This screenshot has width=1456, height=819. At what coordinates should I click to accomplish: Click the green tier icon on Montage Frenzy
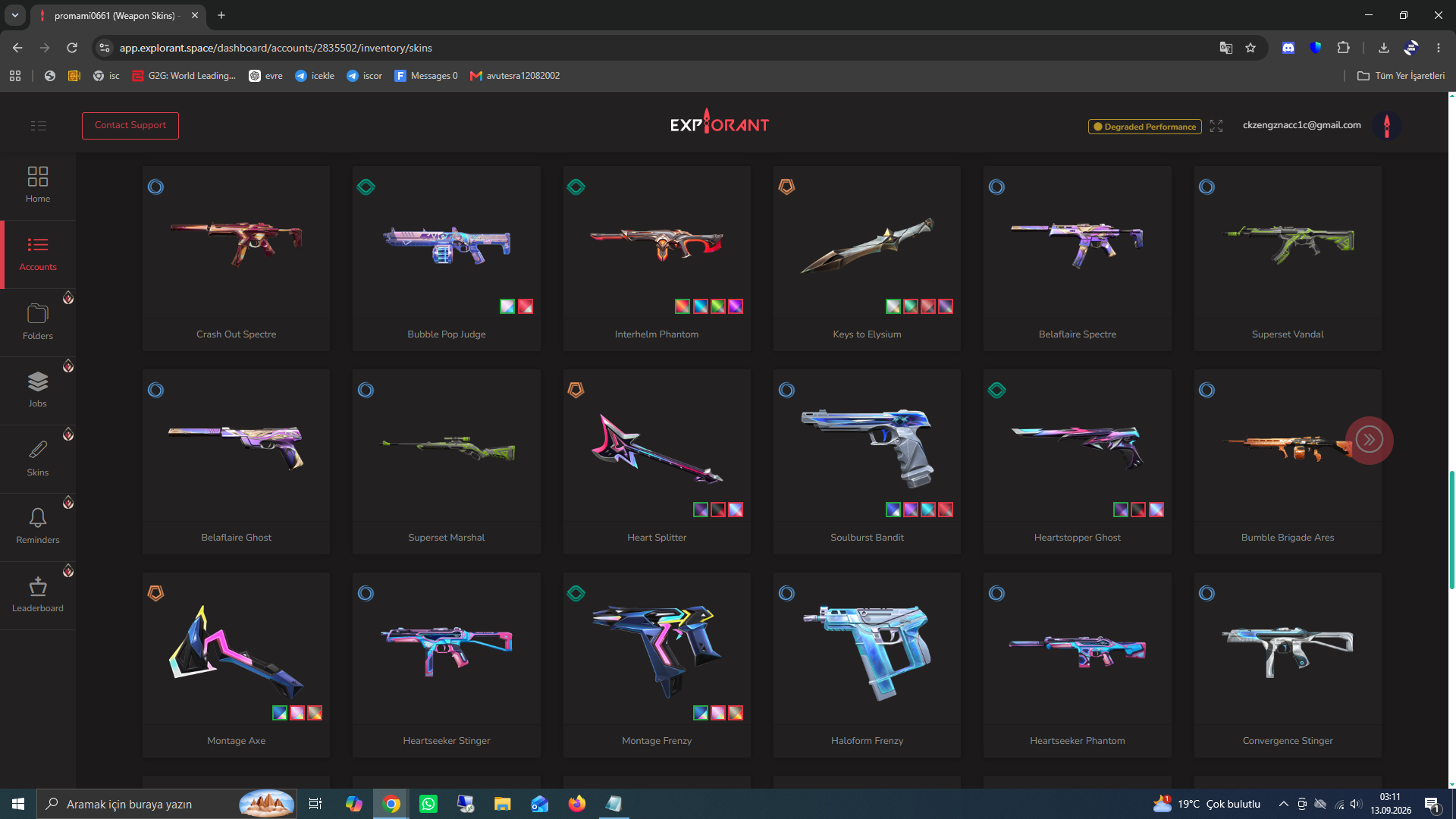[x=576, y=593]
